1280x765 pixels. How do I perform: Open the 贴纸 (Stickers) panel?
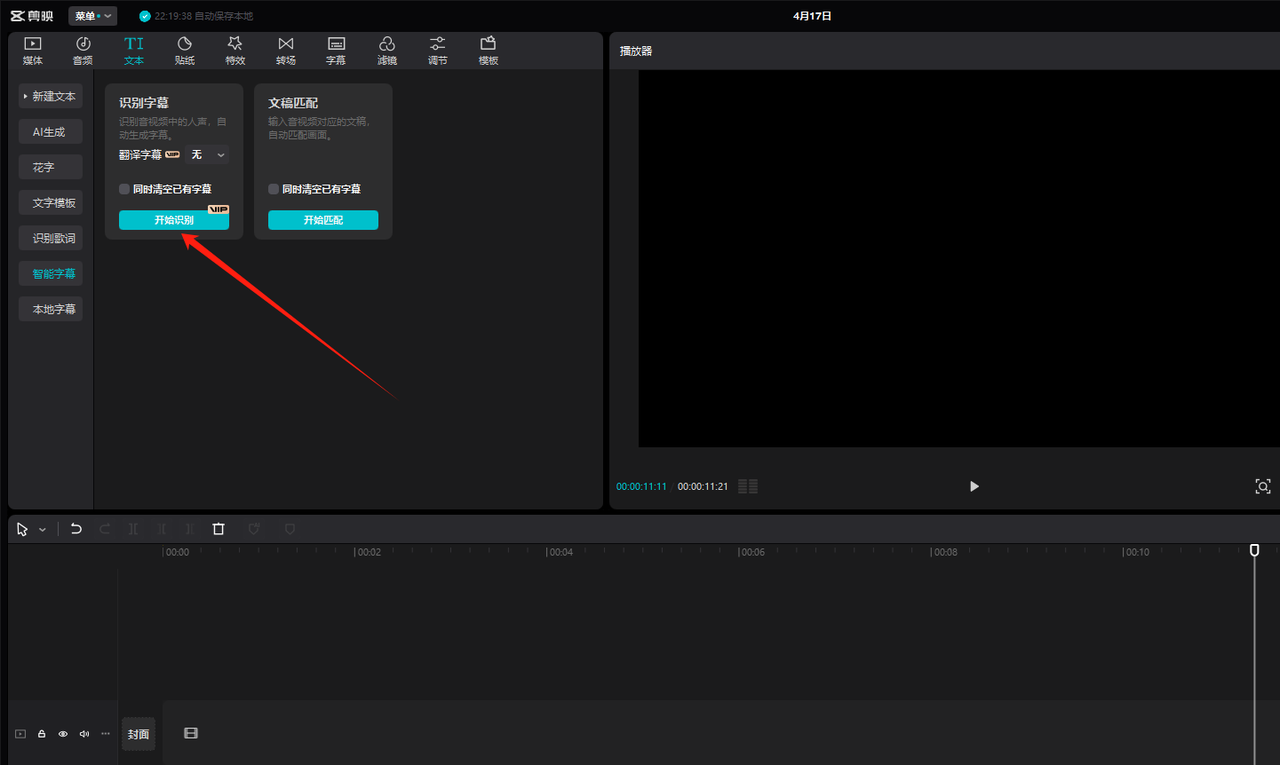pos(184,50)
